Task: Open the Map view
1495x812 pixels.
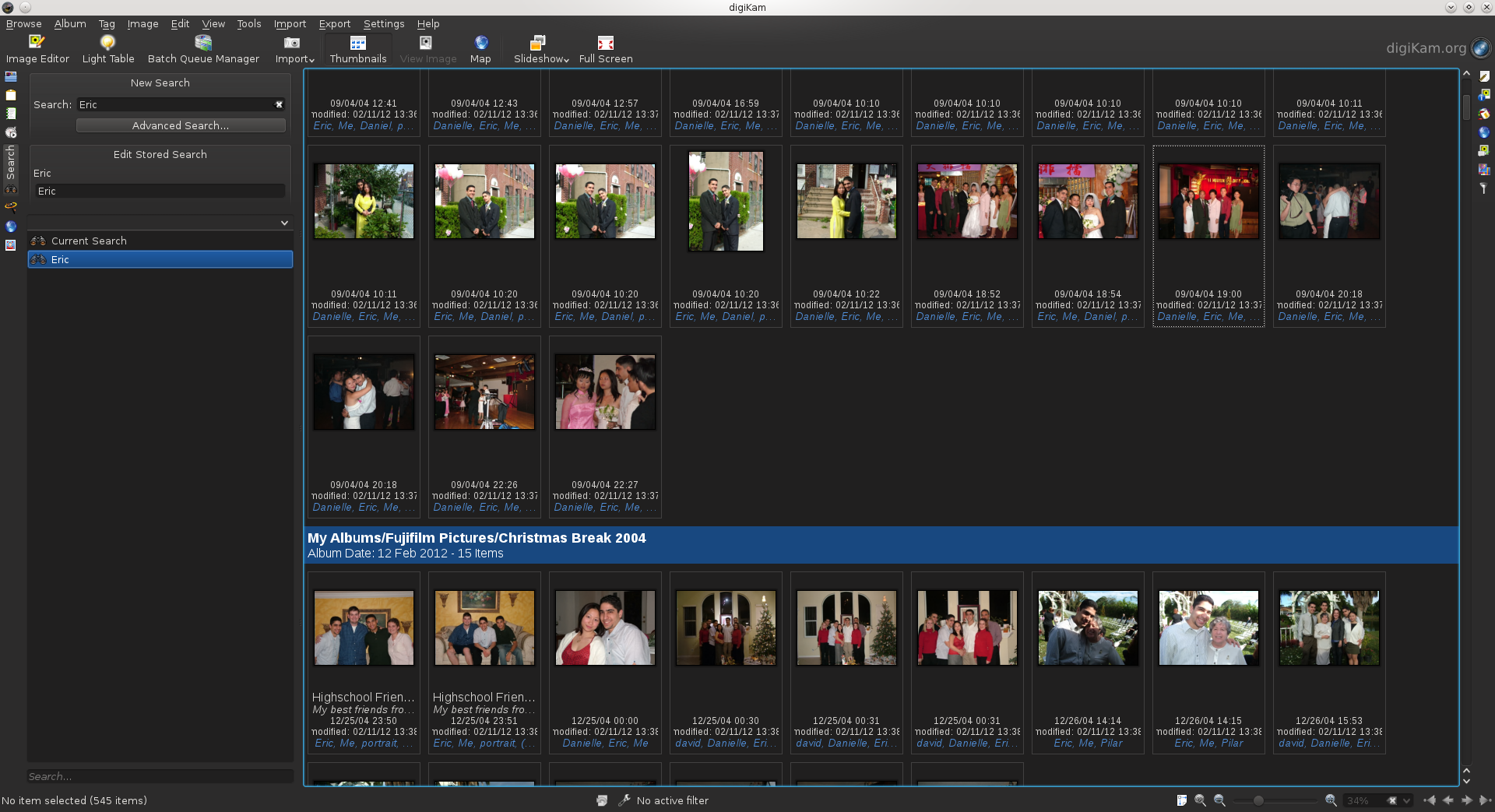Action: coord(480,49)
